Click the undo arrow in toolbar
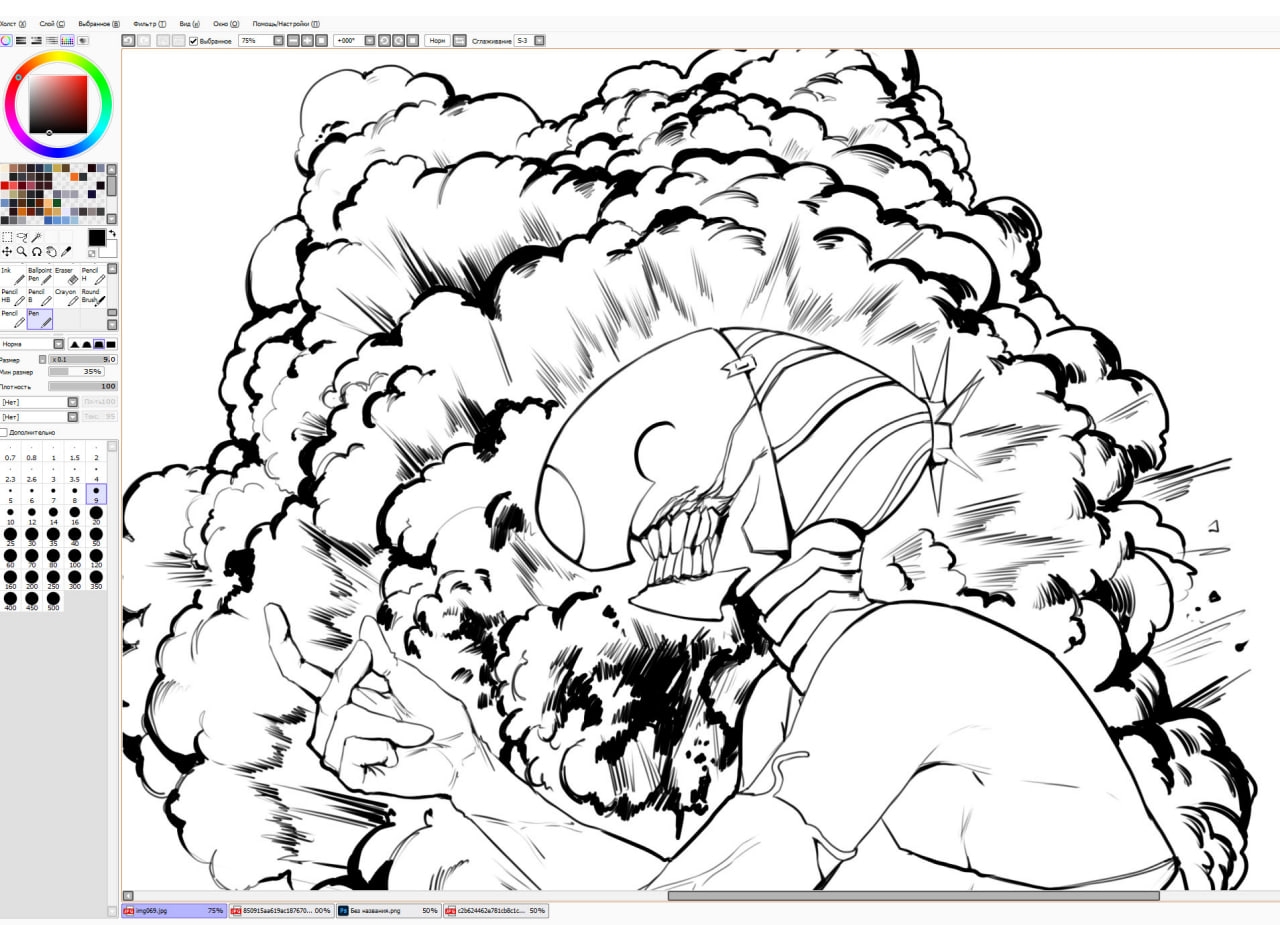The width and height of the screenshot is (1280, 925). (128, 41)
